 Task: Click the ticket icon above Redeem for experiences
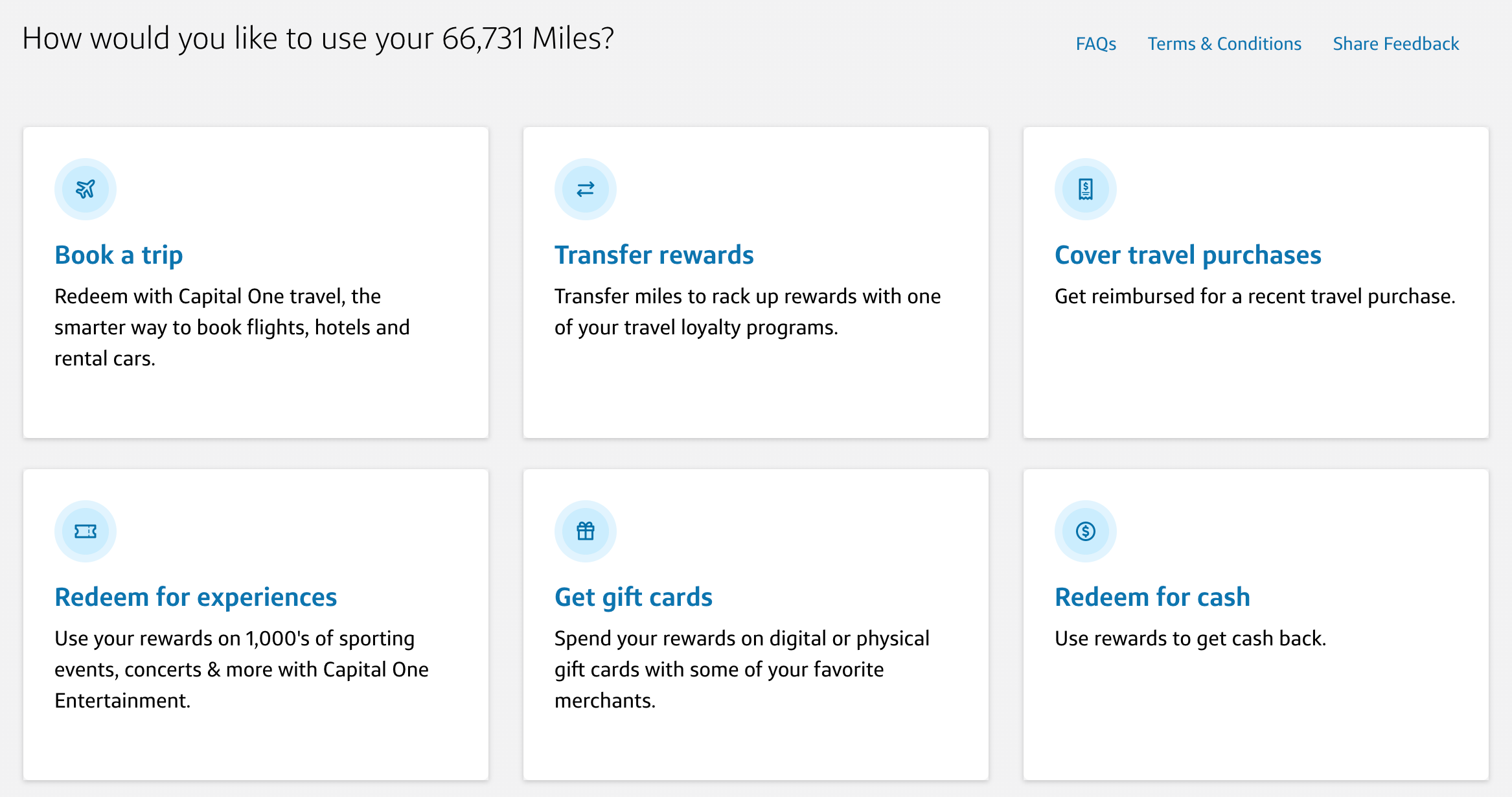click(85, 530)
